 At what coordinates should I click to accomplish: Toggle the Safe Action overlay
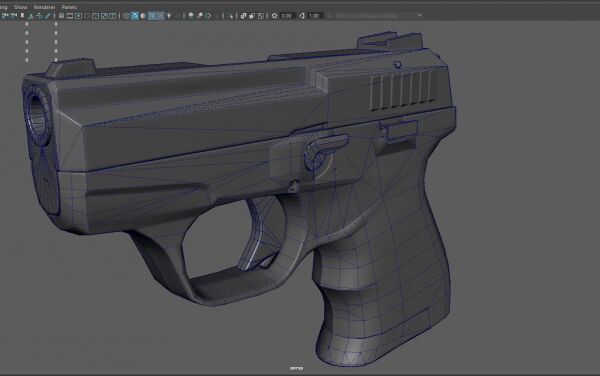click(104, 16)
